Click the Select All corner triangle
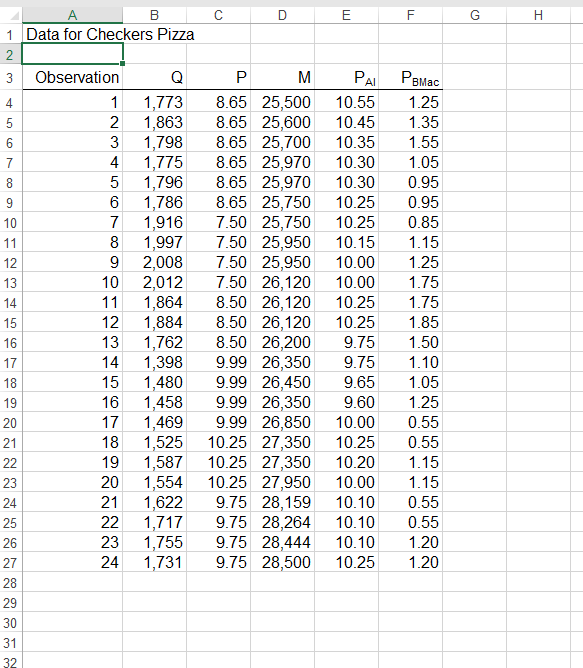Image resolution: width=583 pixels, height=668 pixels. (14, 16)
